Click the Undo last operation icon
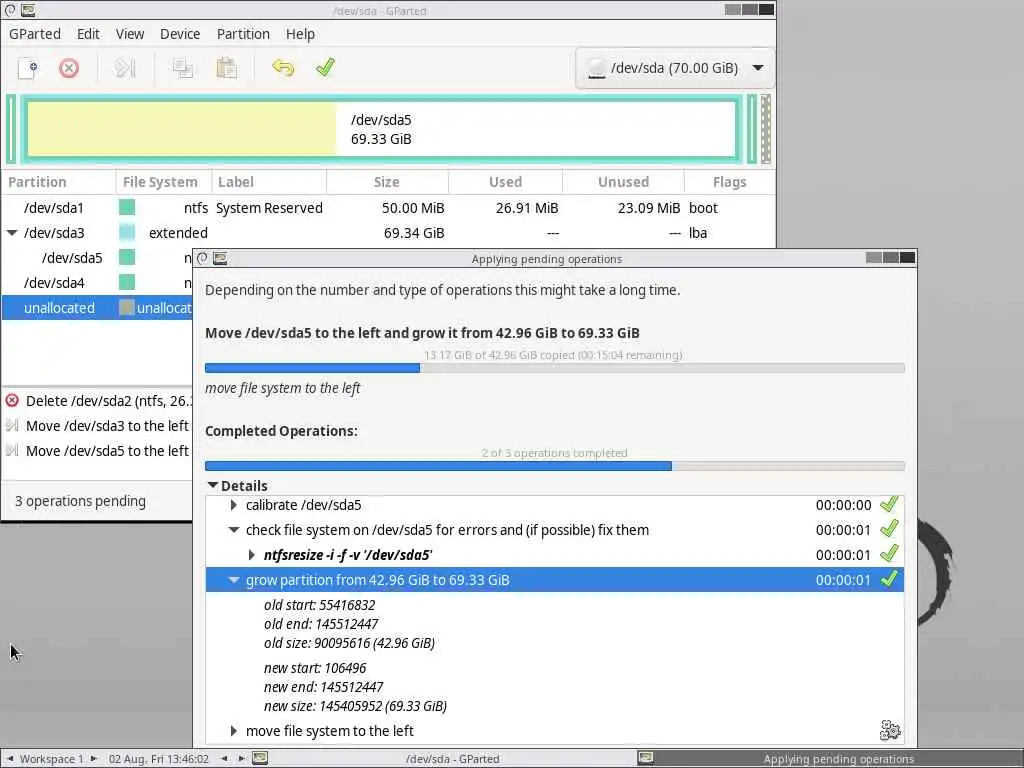This screenshot has height=768, width=1024. (283, 67)
